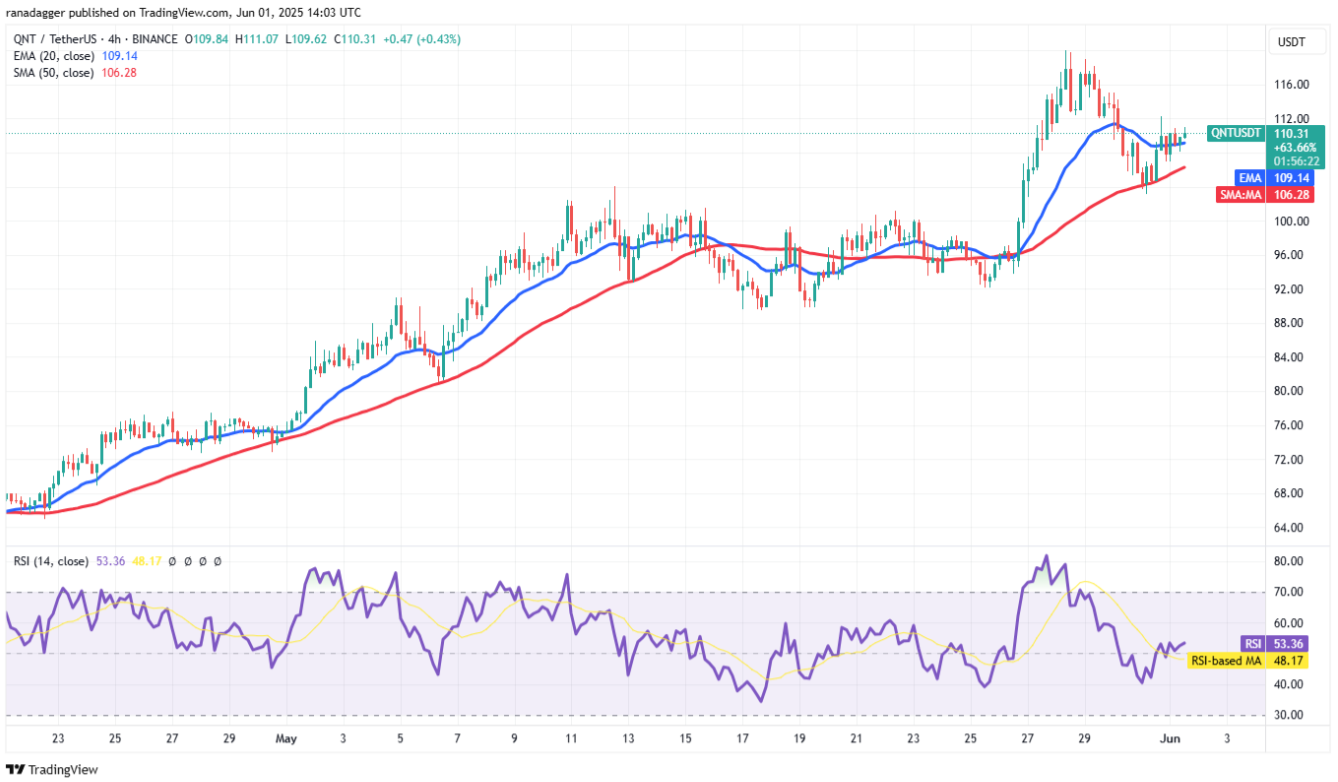Select the SMA (50, close) indicator legend
Screen dimensions: 1338x782
click(x=54, y=73)
